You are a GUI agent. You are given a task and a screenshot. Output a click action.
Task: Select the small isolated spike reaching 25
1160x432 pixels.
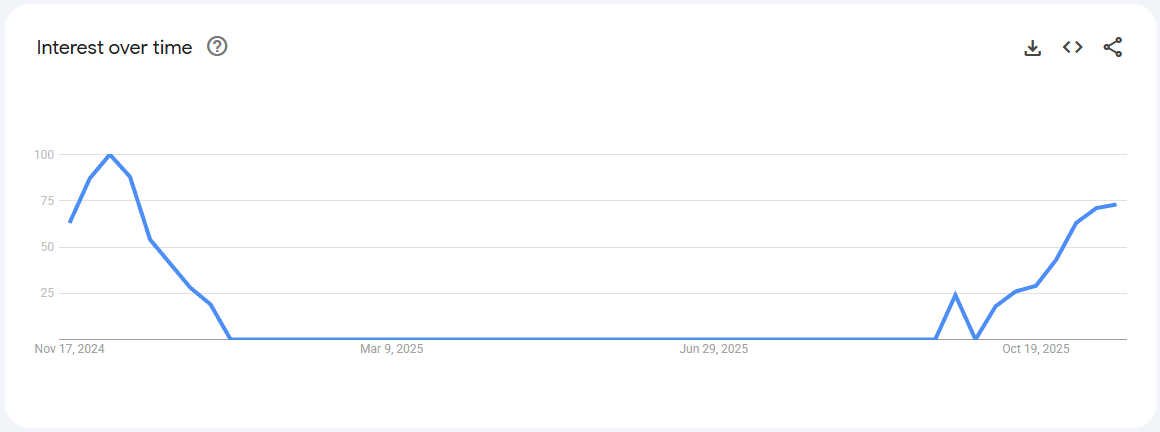(955, 294)
